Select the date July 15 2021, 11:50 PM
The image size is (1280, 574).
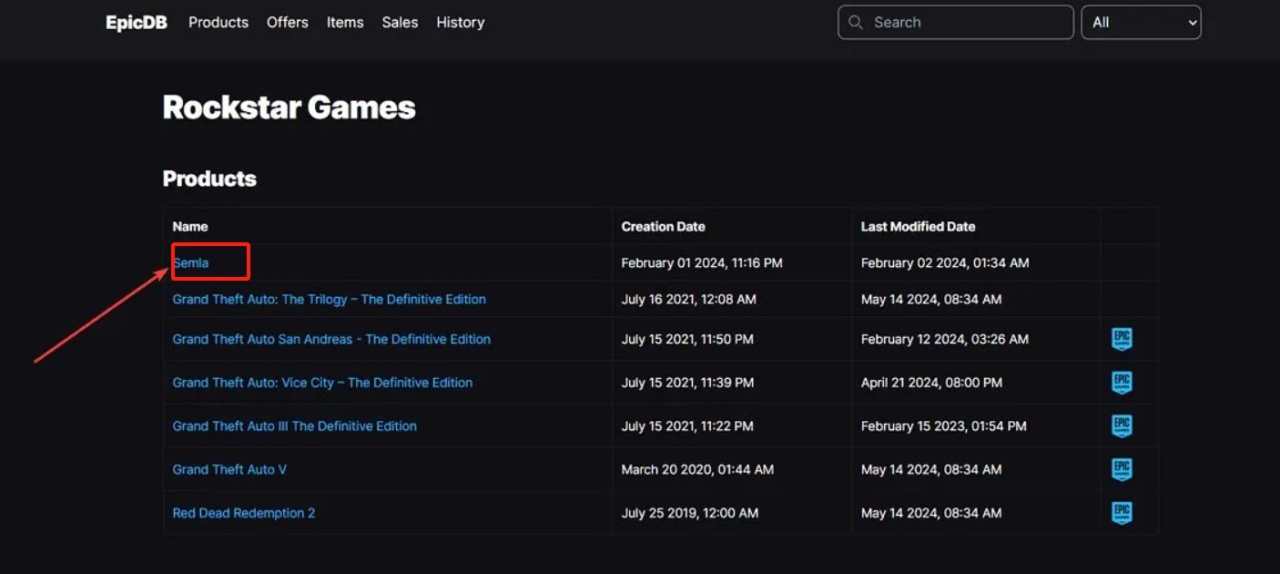tap(687, 339)
